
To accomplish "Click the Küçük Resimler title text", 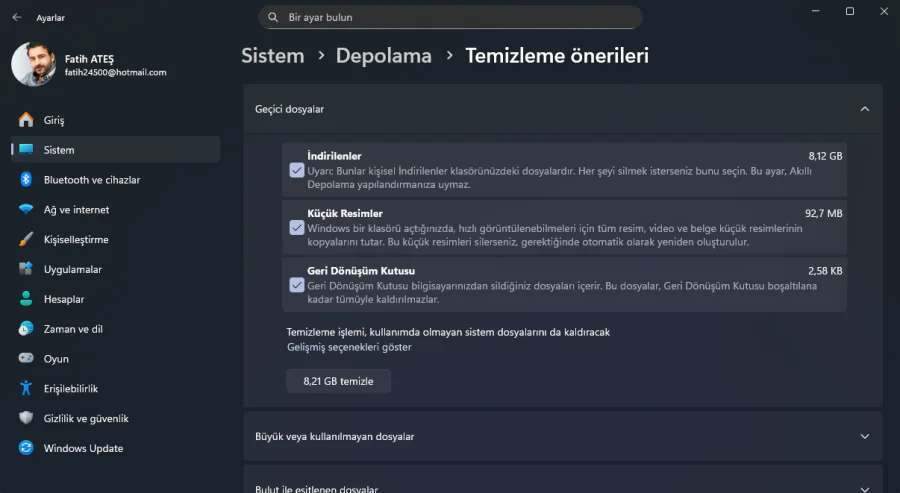I will (x=345, y=213).
